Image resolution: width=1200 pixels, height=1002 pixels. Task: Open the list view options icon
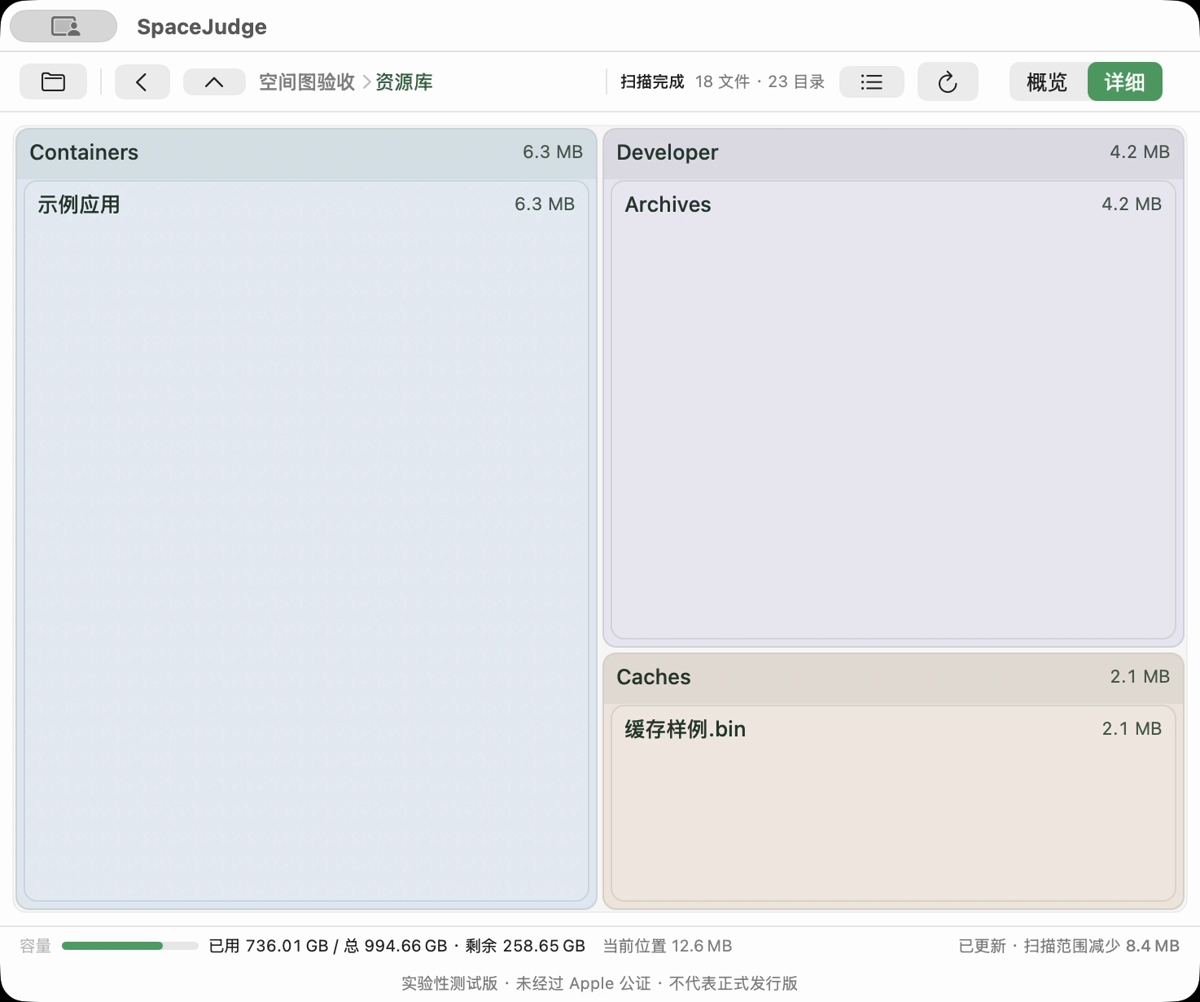(872, 82)
